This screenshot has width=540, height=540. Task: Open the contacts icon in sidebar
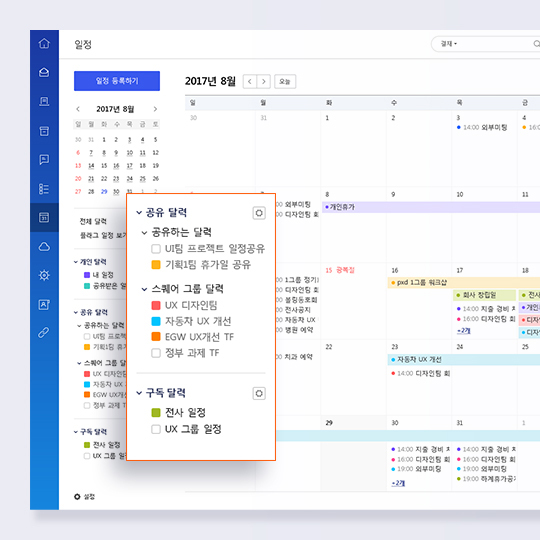[x=44, y=304]
